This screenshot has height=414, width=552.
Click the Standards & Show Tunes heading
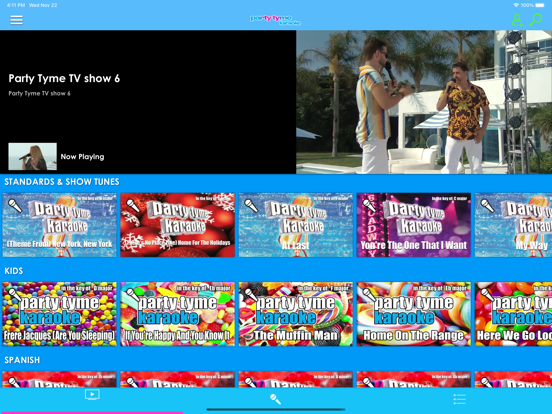tap(62, 182)
